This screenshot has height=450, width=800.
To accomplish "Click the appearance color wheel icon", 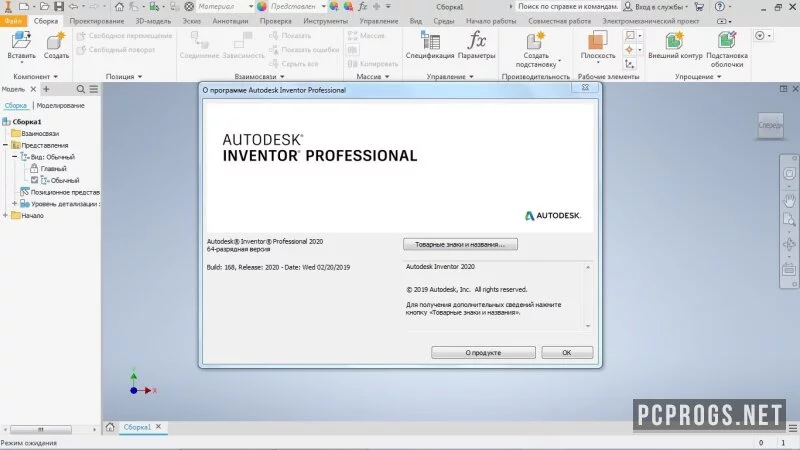I will [x=262, y=7].
